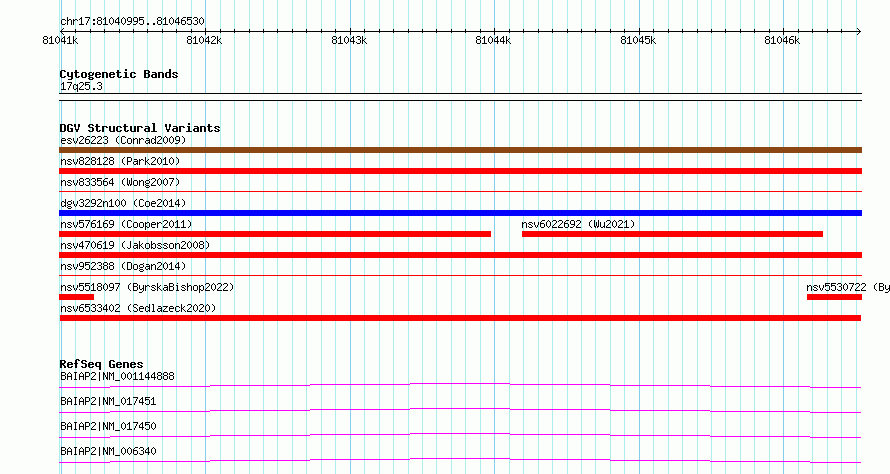Open the nsv833564 (Wong2007) variant label
This screenshot has height=474, width=890.
tap(120, 182)
